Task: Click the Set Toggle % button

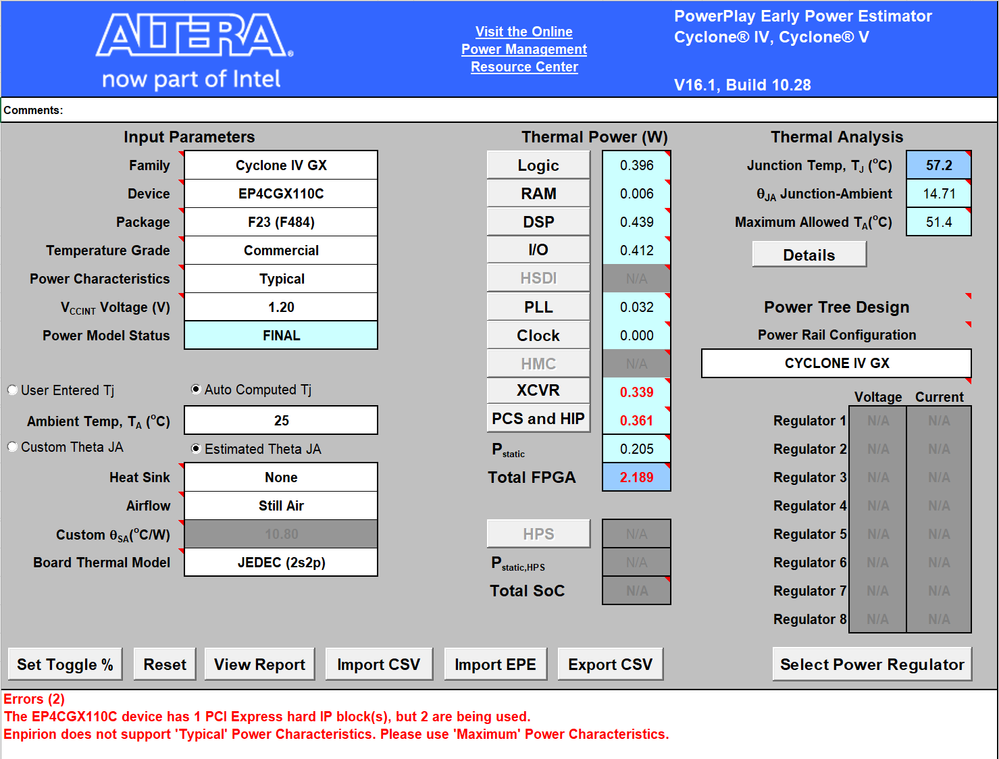Action: 65,665
